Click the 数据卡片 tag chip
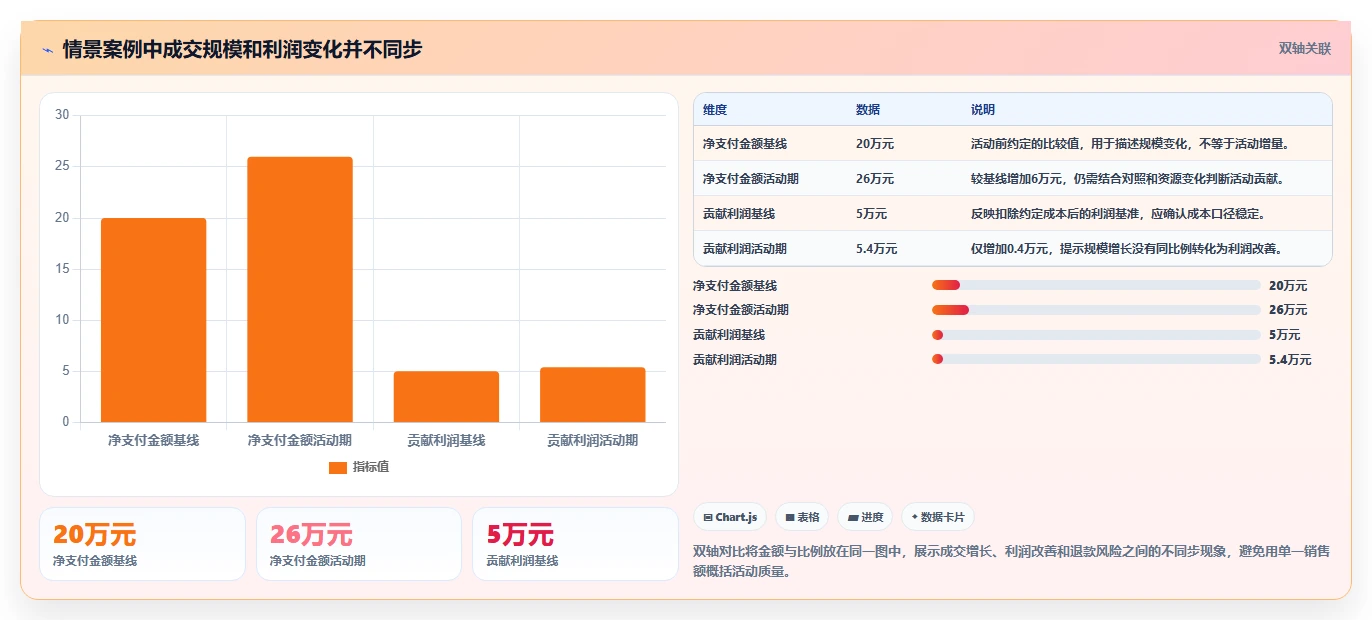The width and height of the screenshot is (1372, 620). click(937, 517)
